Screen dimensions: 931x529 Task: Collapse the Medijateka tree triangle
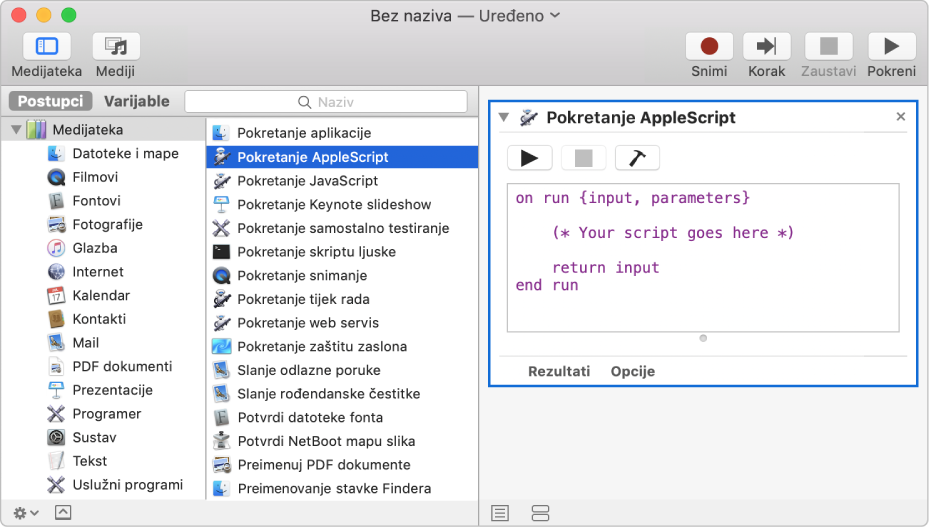click(x=16, y=130)
